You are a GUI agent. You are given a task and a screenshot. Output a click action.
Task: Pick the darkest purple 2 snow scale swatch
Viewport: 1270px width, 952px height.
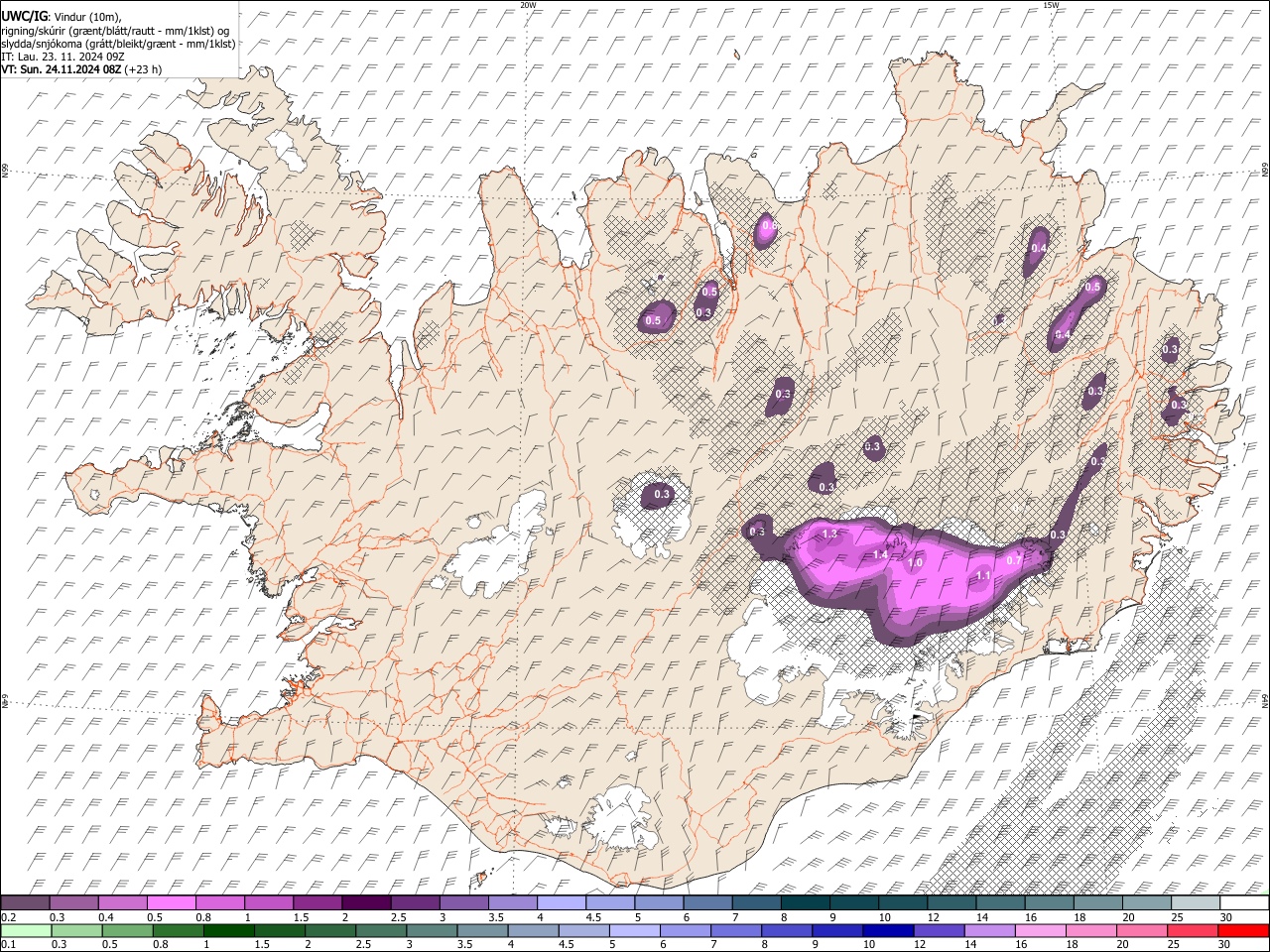click(x=365, y=902)
